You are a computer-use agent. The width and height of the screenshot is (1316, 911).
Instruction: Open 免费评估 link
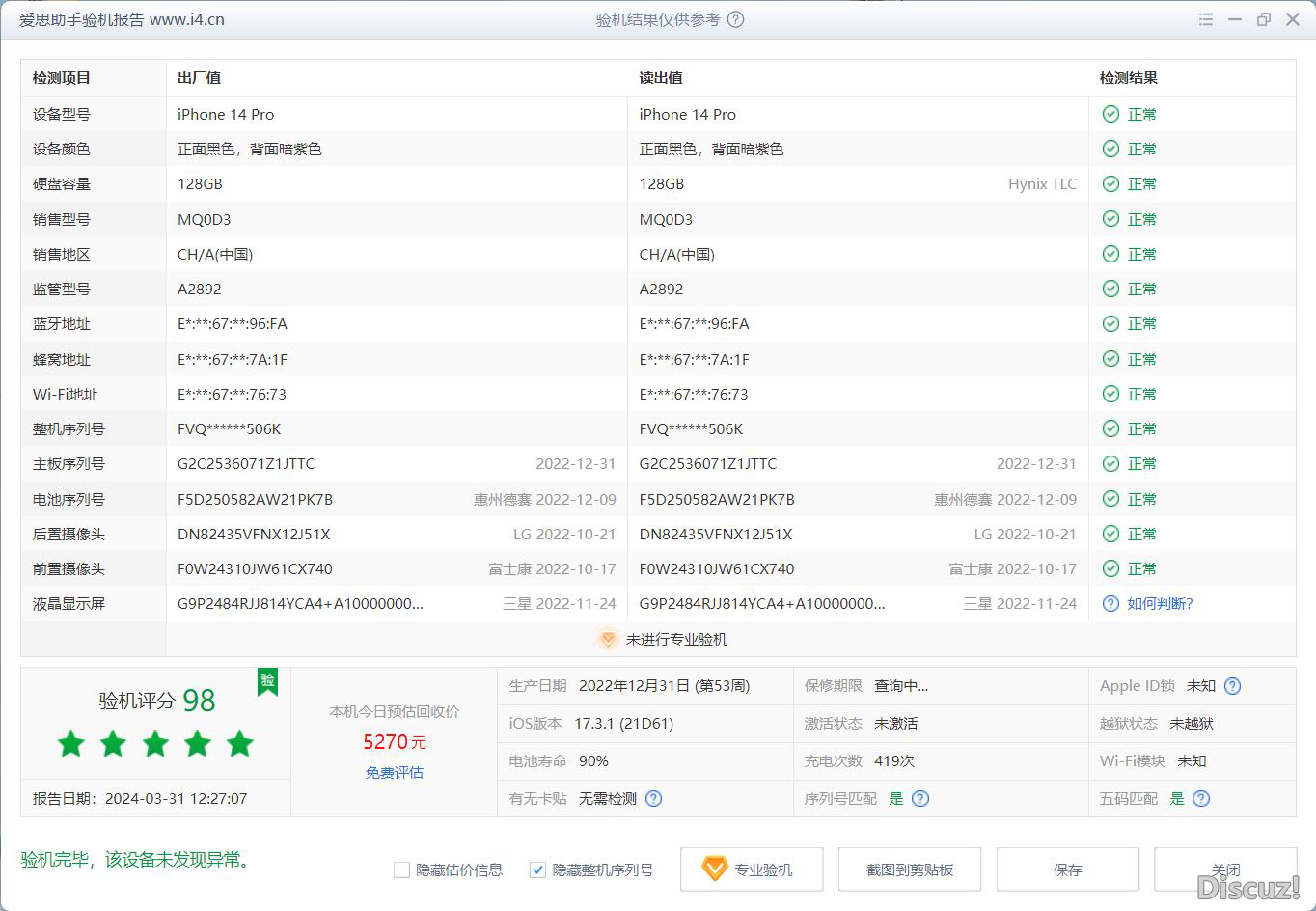tap(395, 772)
